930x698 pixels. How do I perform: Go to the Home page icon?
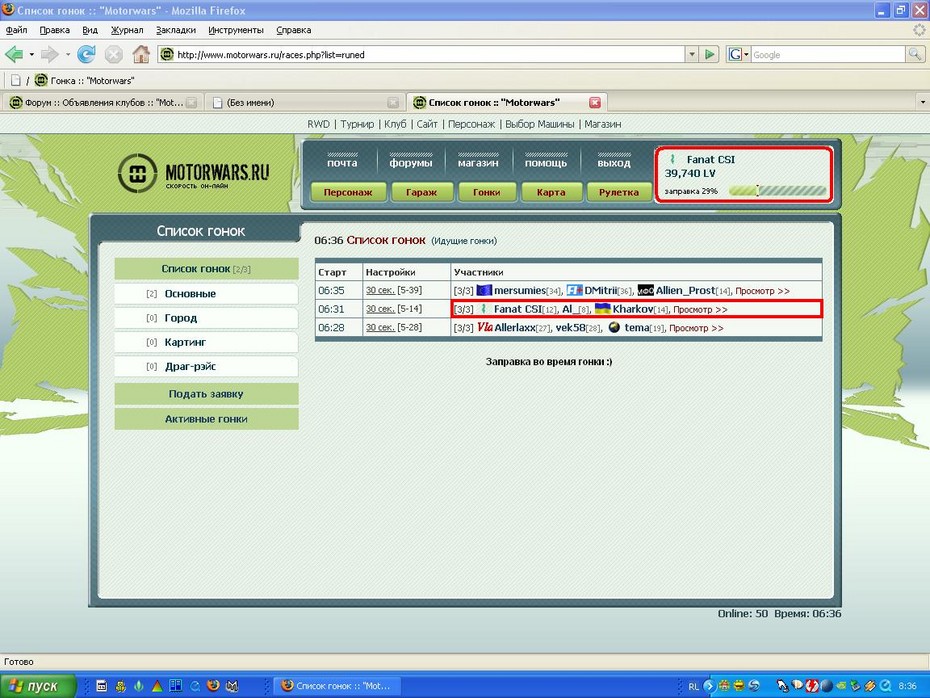point(141,55)
